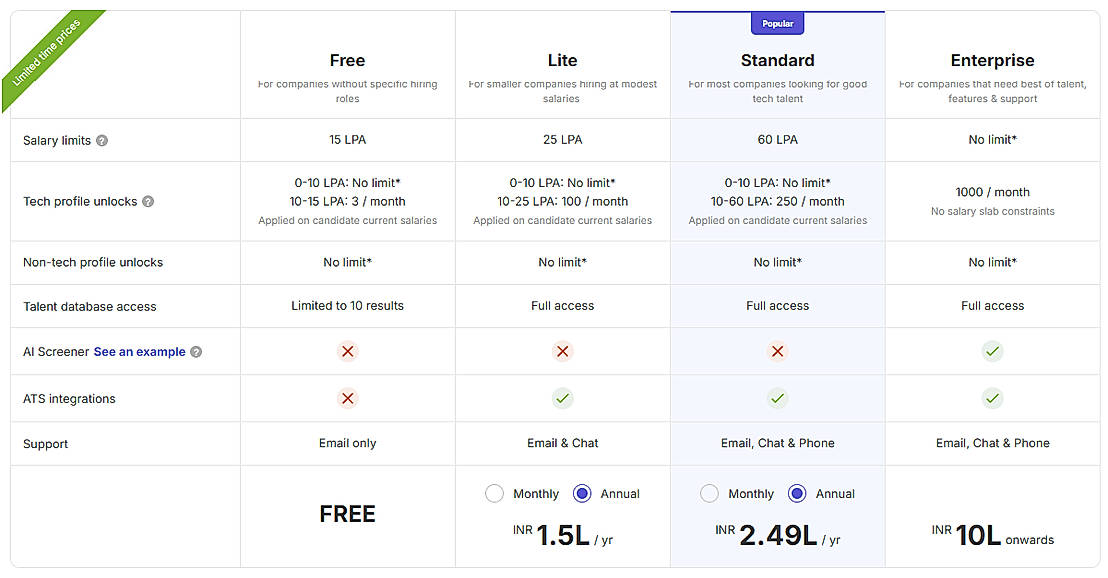Select Annual billing for Standard plan
Screen dimensions: 1108x578
797,494
